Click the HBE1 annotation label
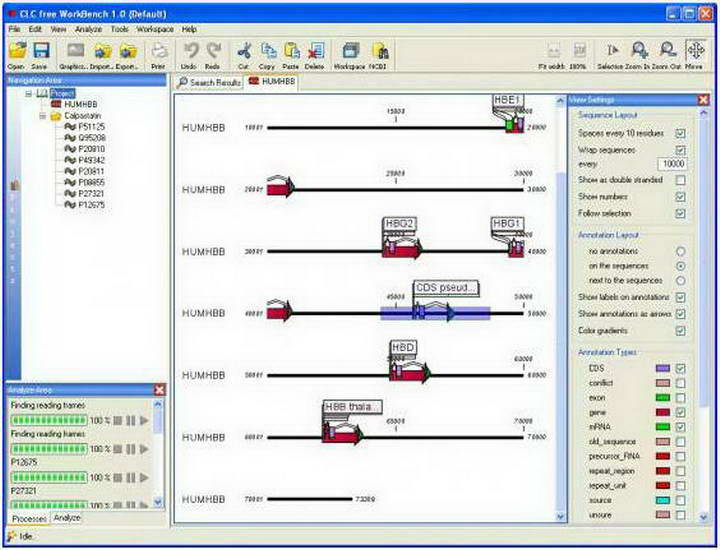This screenshot has width=720, height=550. coord(508,100)
